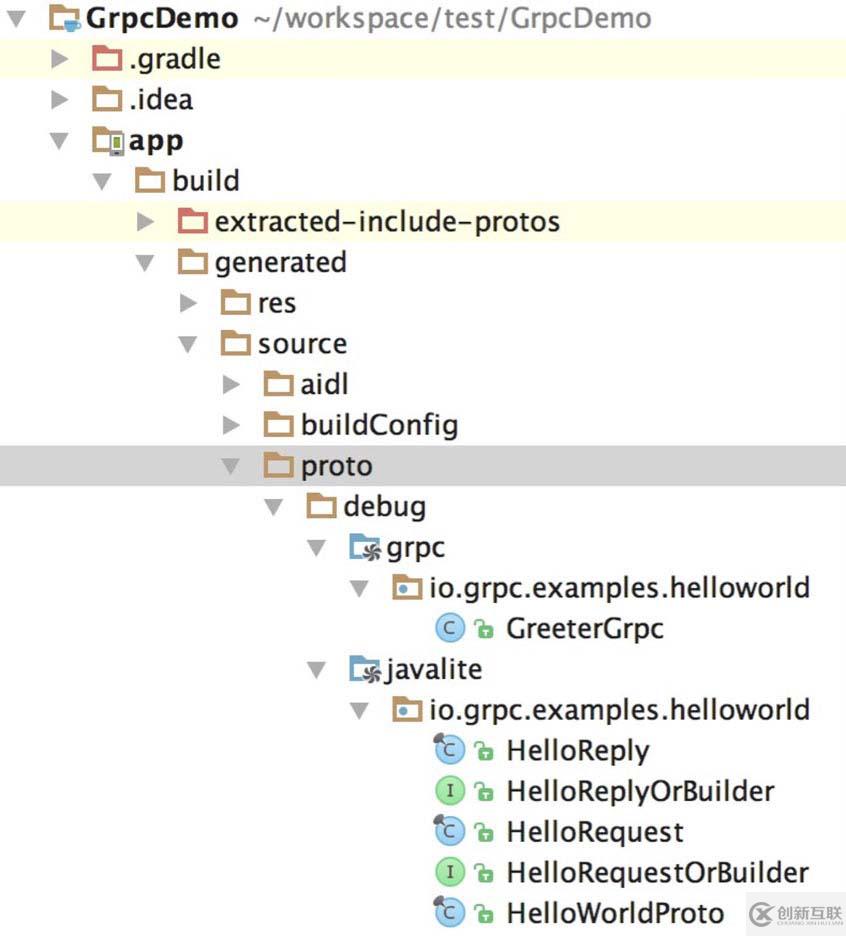This screenshot has width=846, height=936.
Task: Expand the aidl folder arrow
Action: tap(231, 385)
